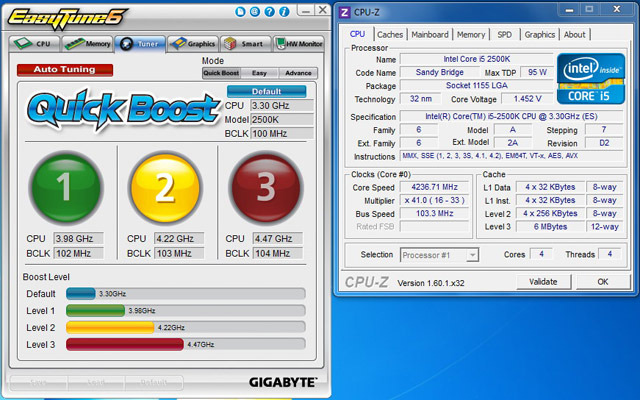
Task: Open EasyTune6 info icon
Action: click(284, 11)
